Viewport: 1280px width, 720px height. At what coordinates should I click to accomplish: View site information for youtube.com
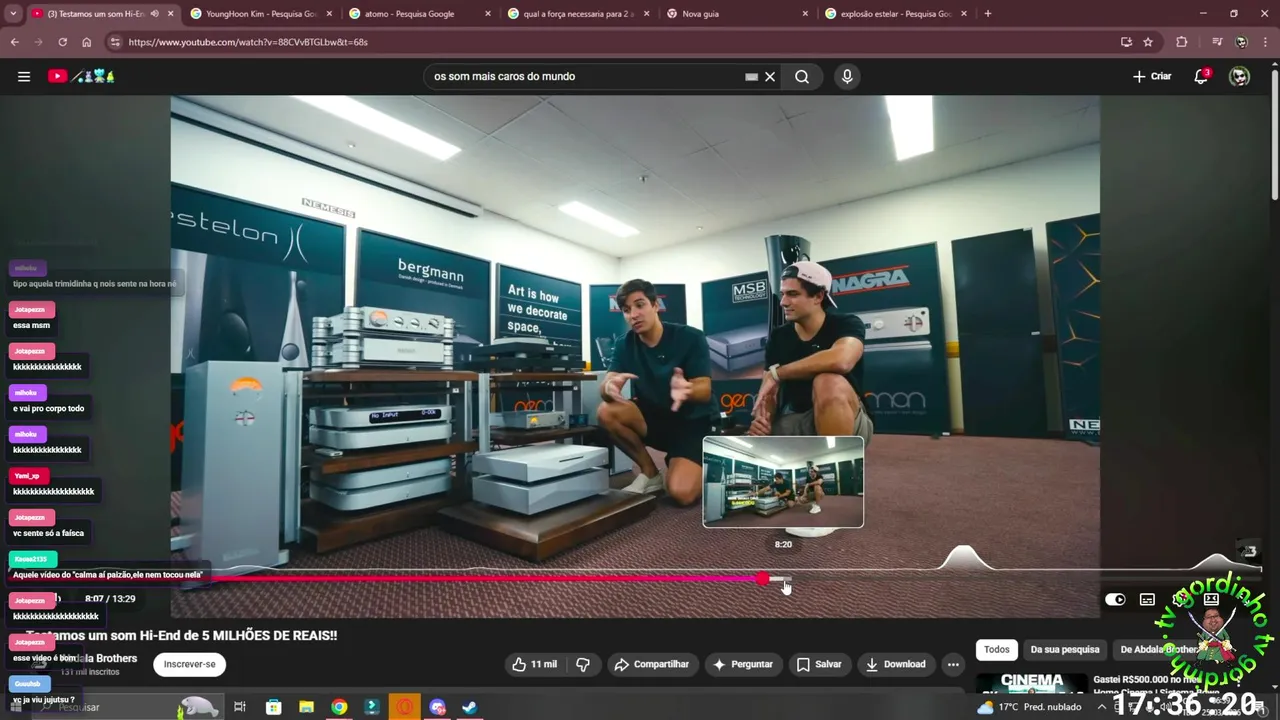(115, 42)
